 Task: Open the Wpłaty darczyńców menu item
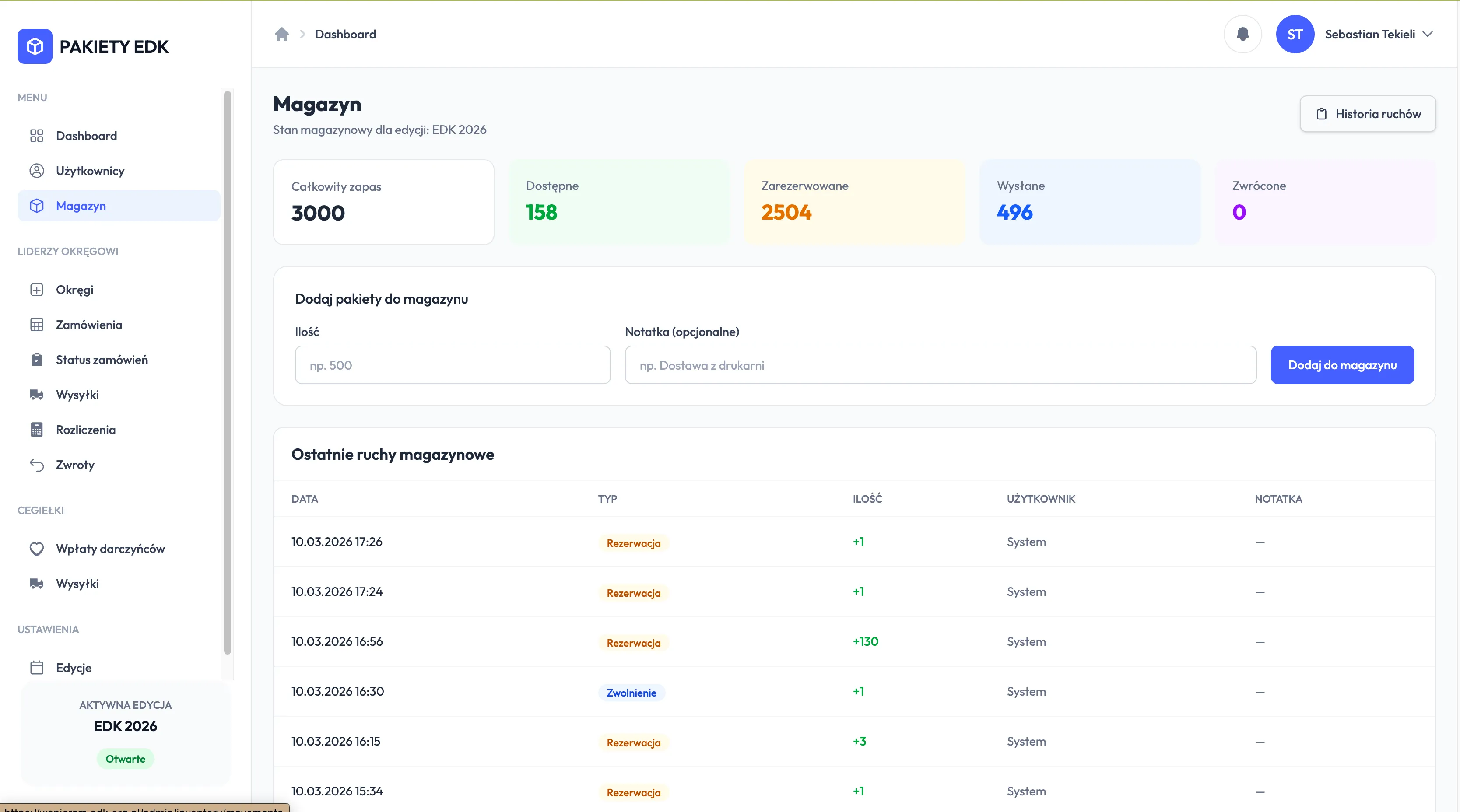point(119,549)
